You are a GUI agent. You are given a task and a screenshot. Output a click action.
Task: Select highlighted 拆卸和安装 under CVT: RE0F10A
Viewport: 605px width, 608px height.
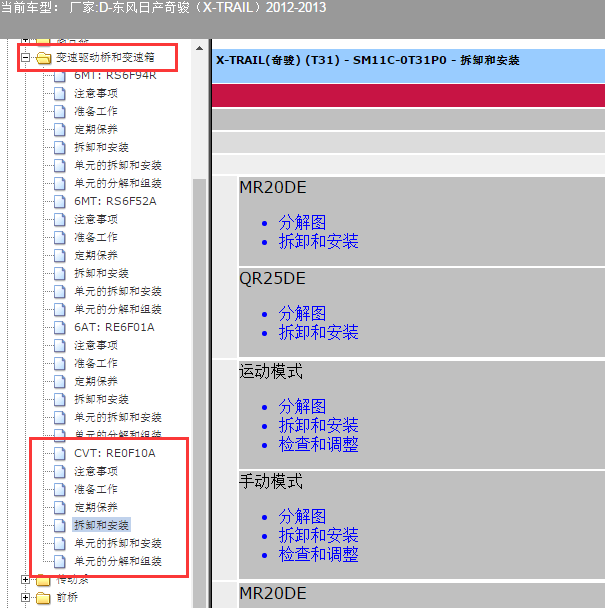click(x=101, y=525)
